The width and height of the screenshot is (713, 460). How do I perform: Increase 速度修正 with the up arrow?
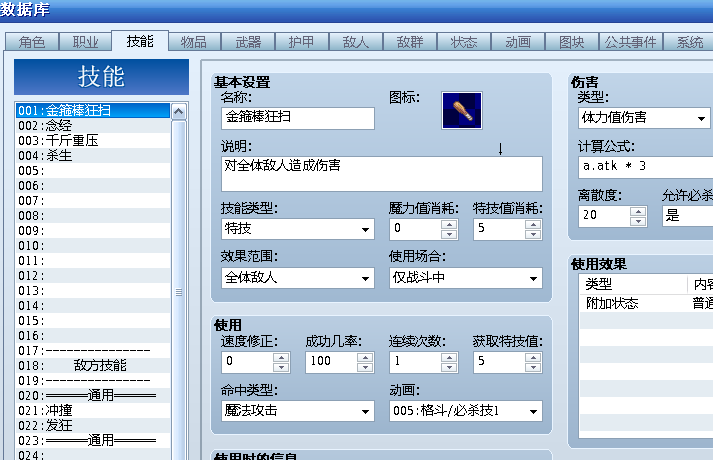tap(281, 357)
